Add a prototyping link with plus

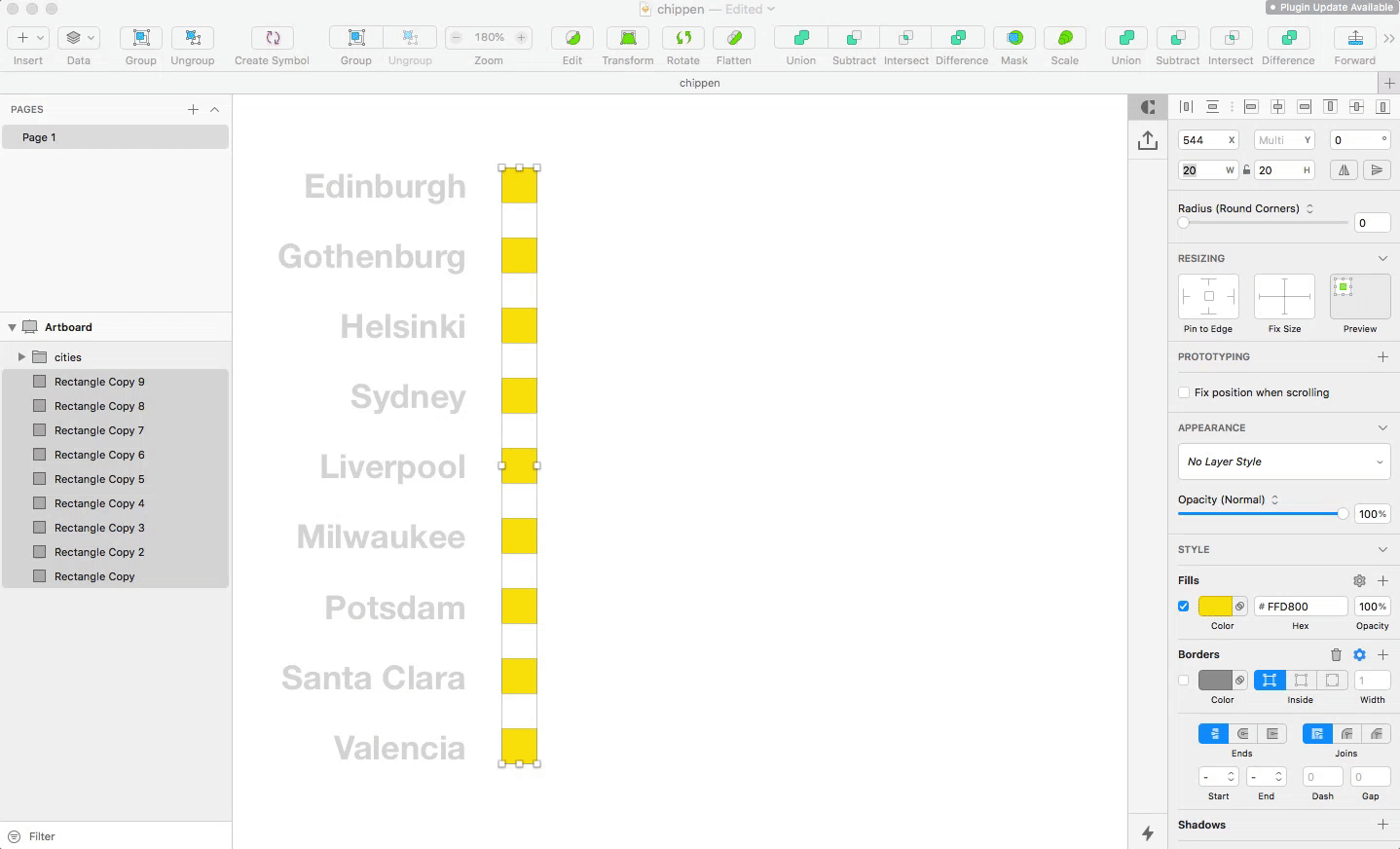[1382, 357]
